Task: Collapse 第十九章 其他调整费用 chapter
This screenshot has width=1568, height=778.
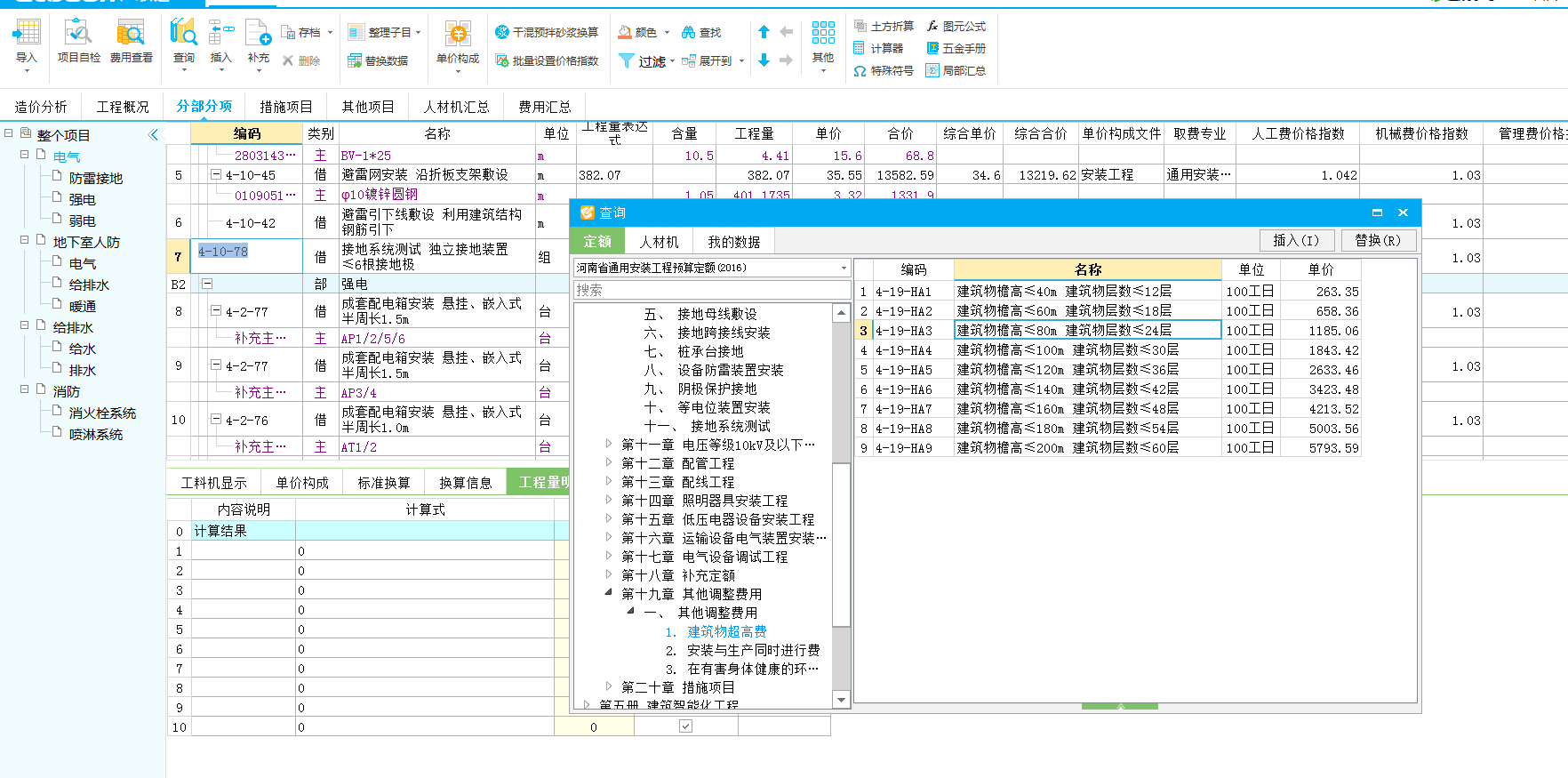Action: pyautogui.click(x=609, y=593)
